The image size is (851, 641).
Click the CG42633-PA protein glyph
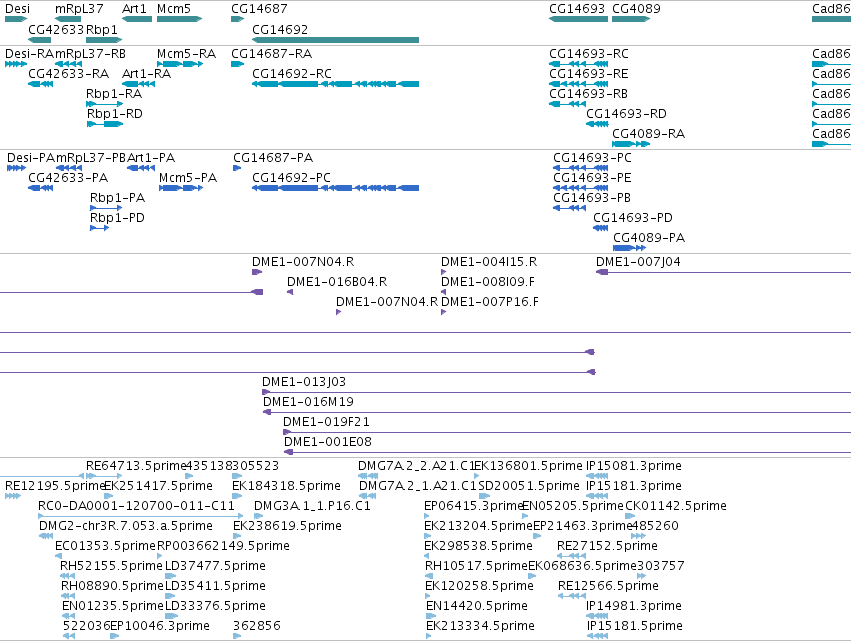41,188
